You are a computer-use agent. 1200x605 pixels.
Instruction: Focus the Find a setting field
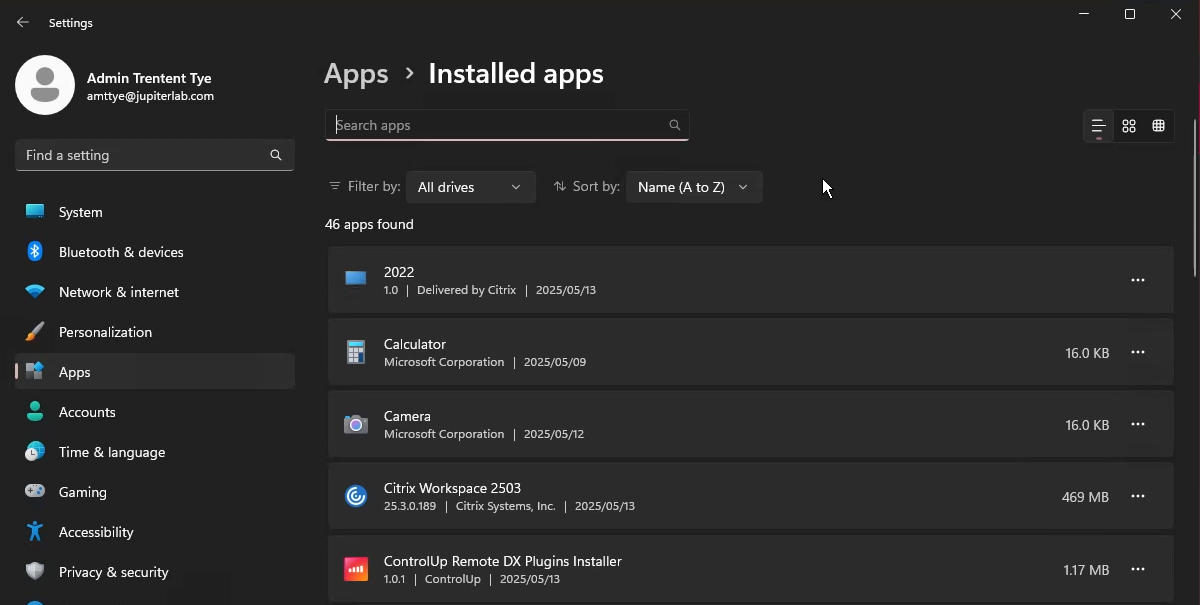(155, 155)
